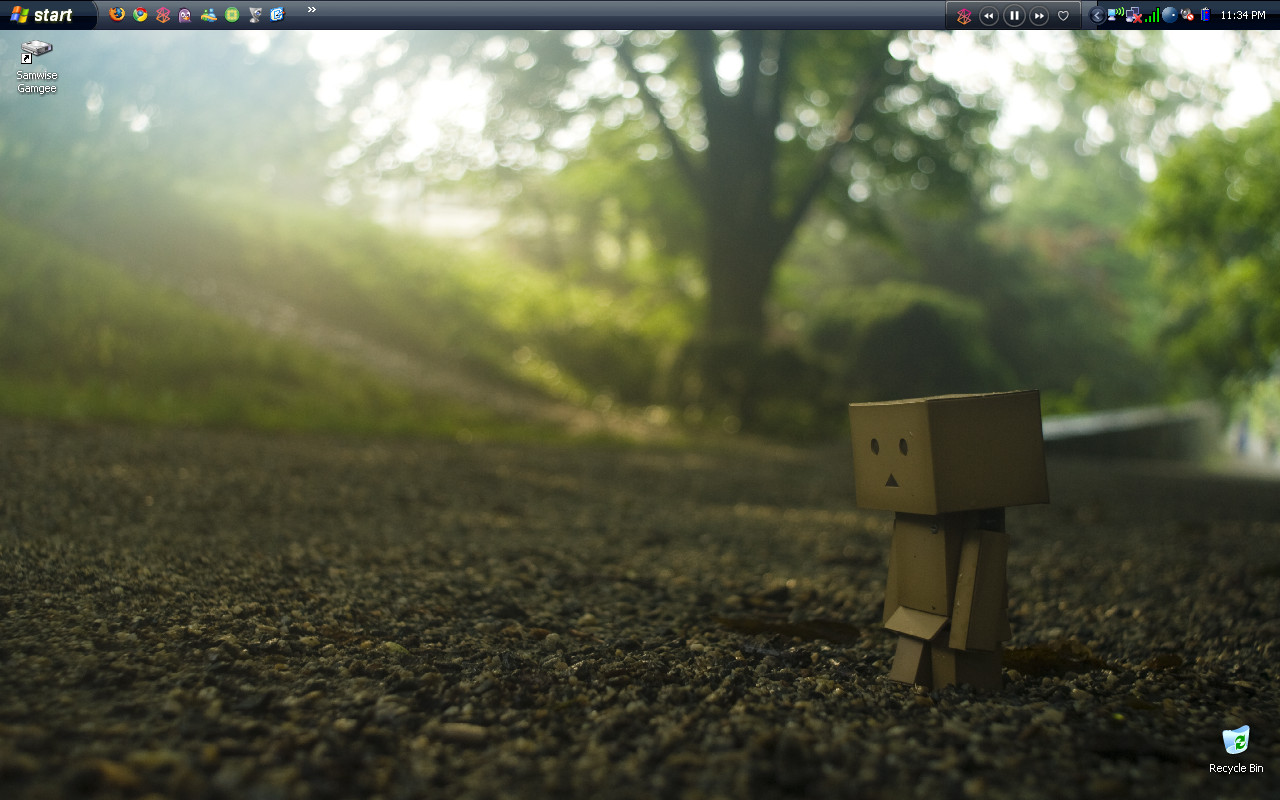Click green signal strength bars tray icon
Viewport: 1280px width, 800px height.
(x=1152, y=15)
